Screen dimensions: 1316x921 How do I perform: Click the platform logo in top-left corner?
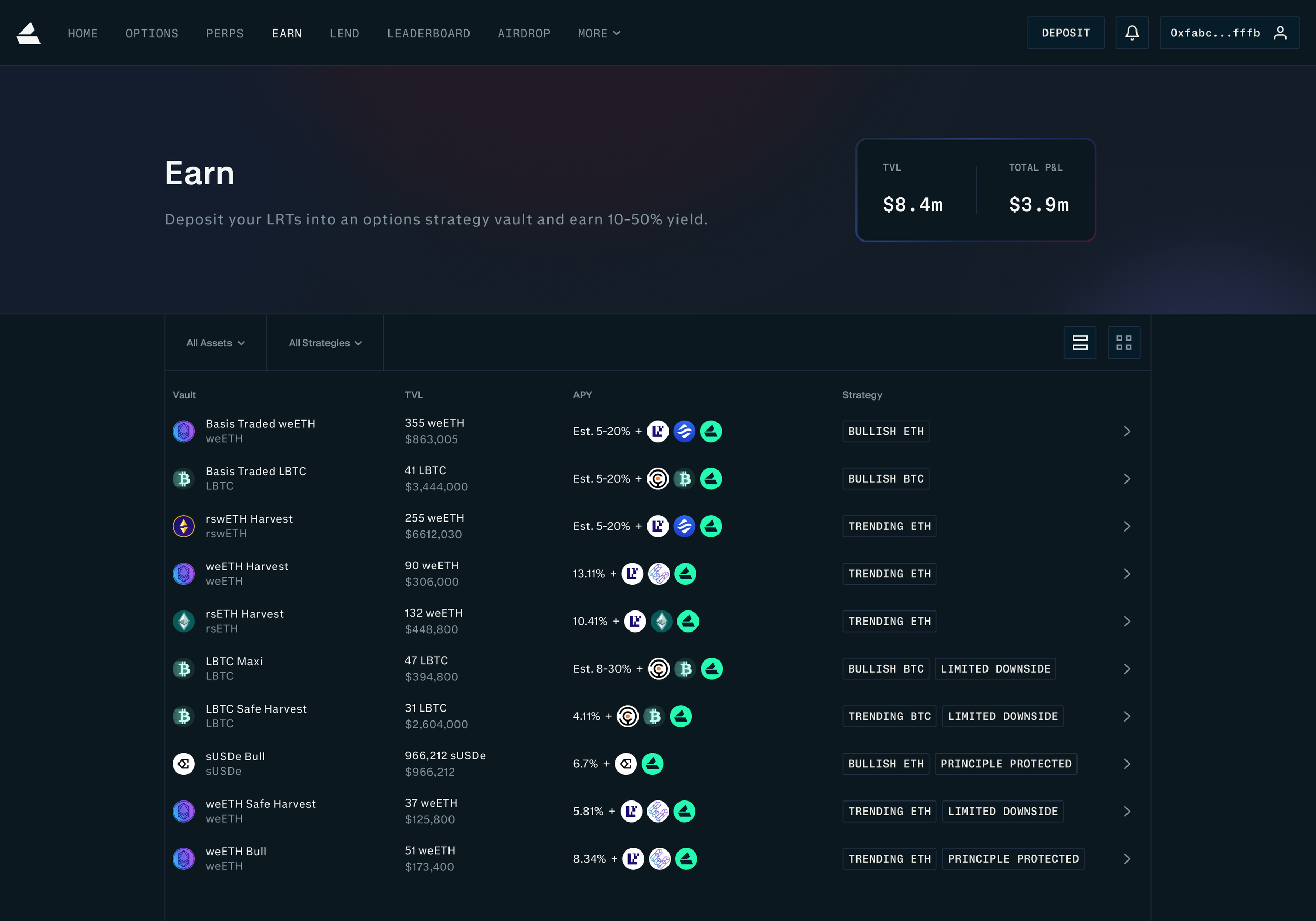coord(28,33)
